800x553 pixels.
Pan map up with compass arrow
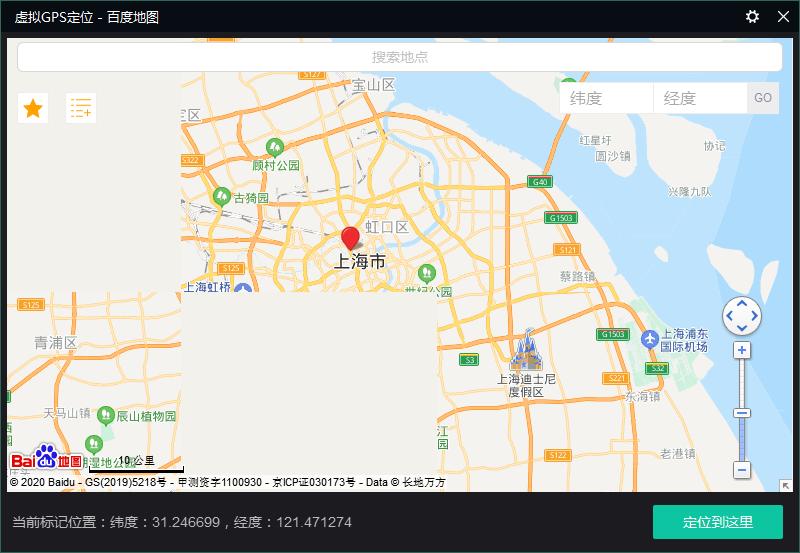(x=742, y=303)
